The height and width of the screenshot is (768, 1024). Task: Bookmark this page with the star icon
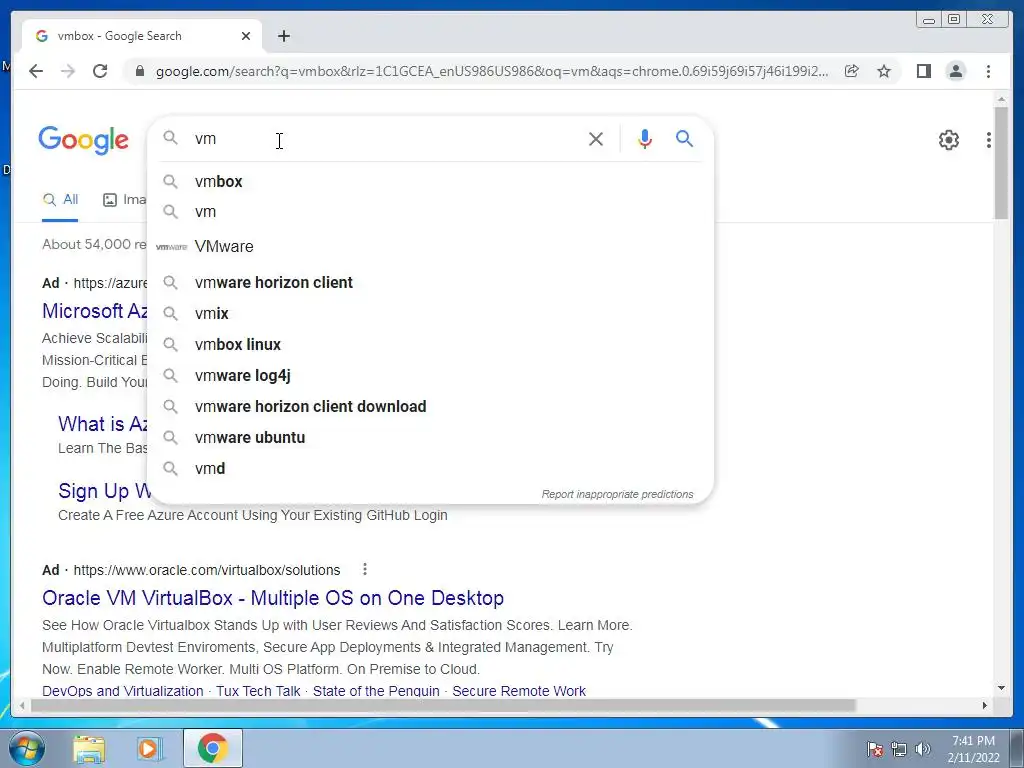click(x=884, y=71)
